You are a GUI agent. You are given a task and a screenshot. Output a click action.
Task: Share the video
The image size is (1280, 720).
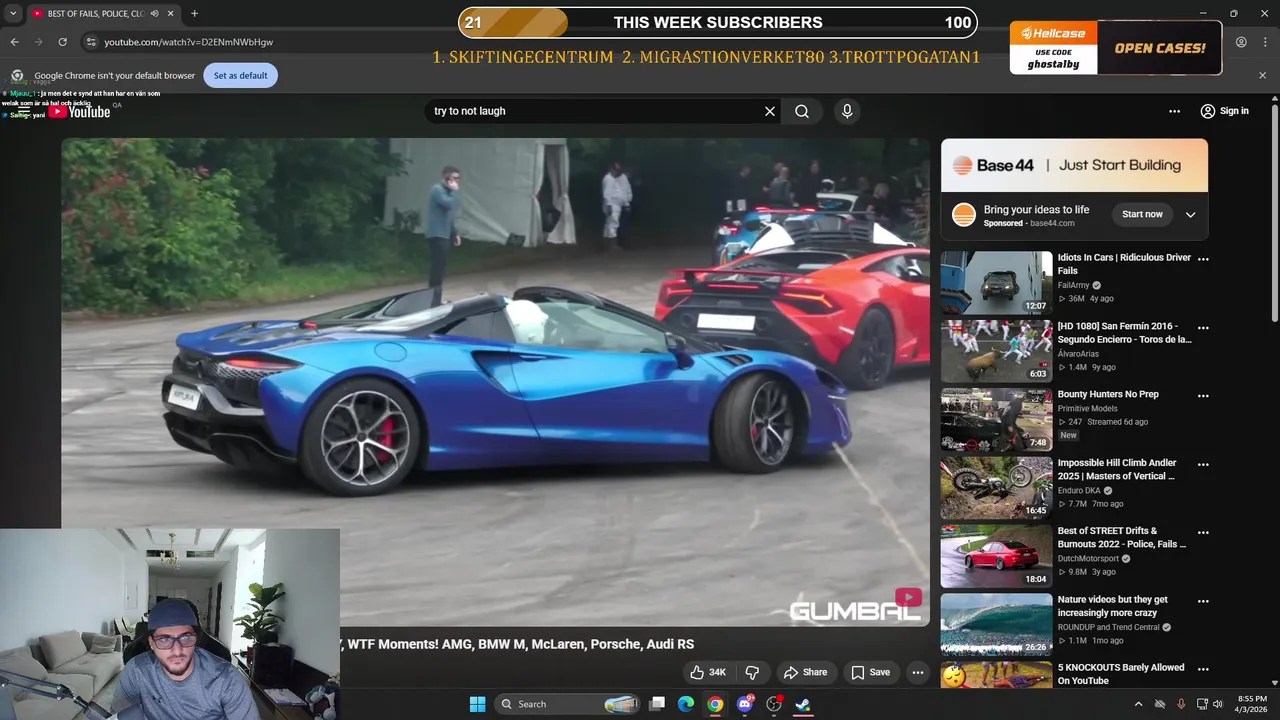coord(805,672)
